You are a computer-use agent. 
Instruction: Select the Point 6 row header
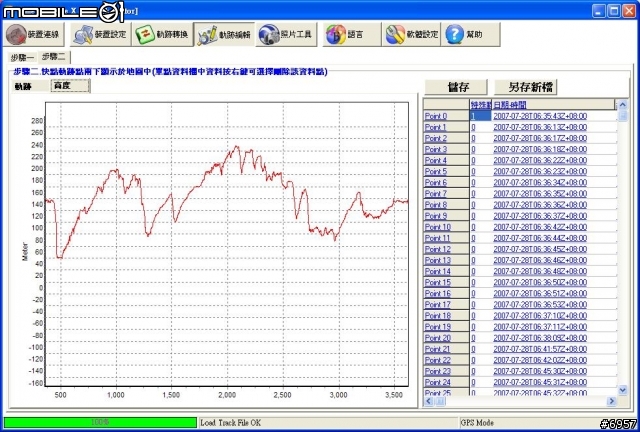click(446, 183)
